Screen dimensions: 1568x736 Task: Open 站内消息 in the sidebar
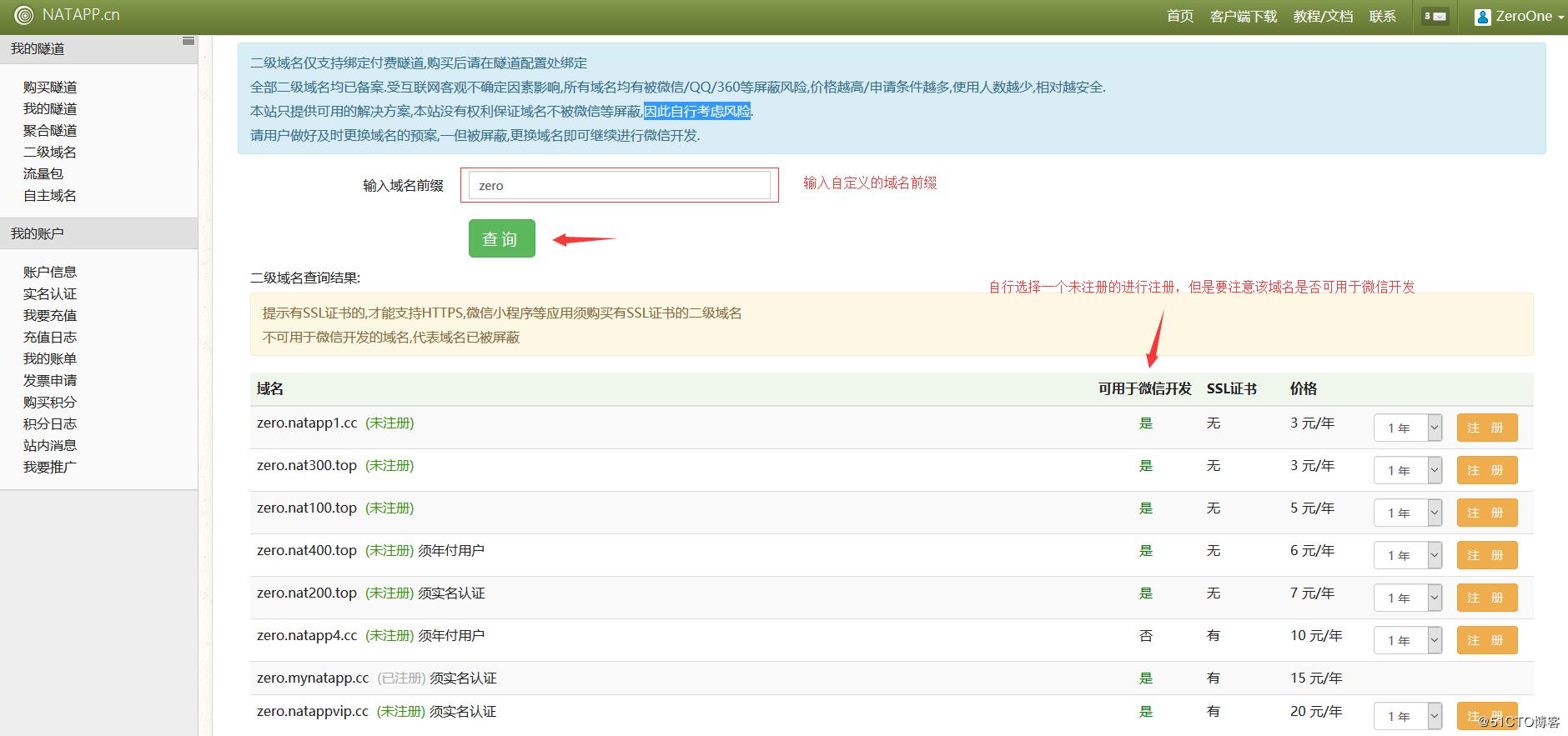pos(50,445)
